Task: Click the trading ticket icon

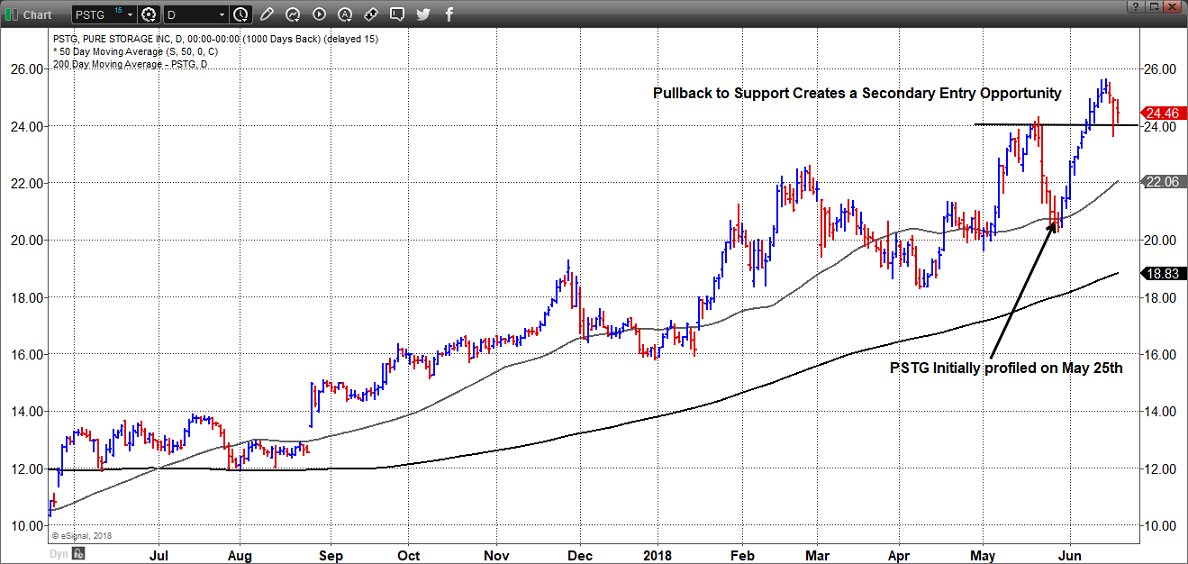Action: pyautogui.click(x=370, y=14)
